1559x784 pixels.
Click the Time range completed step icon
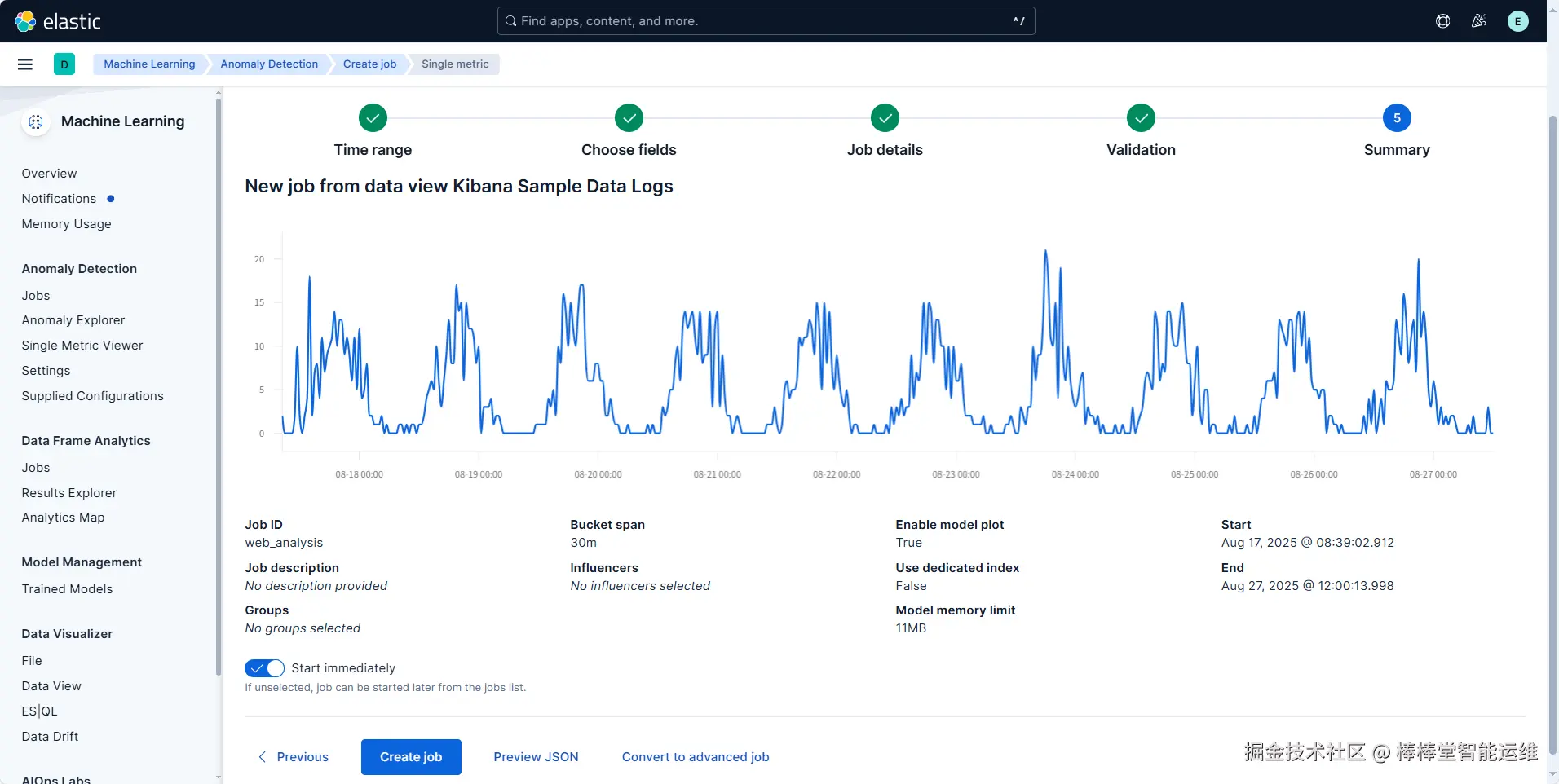tap(373, 118)
